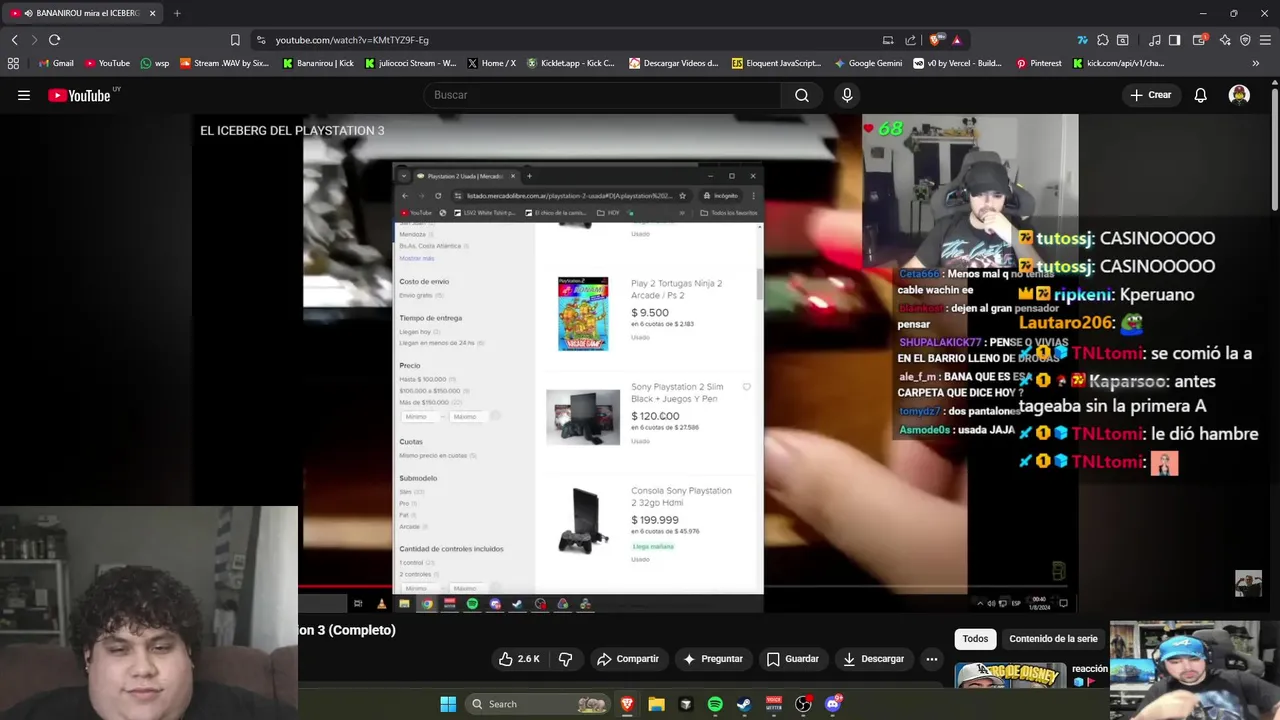
Task: Open the Brave Rewards triangle icon
Action: tap(957, 40)
